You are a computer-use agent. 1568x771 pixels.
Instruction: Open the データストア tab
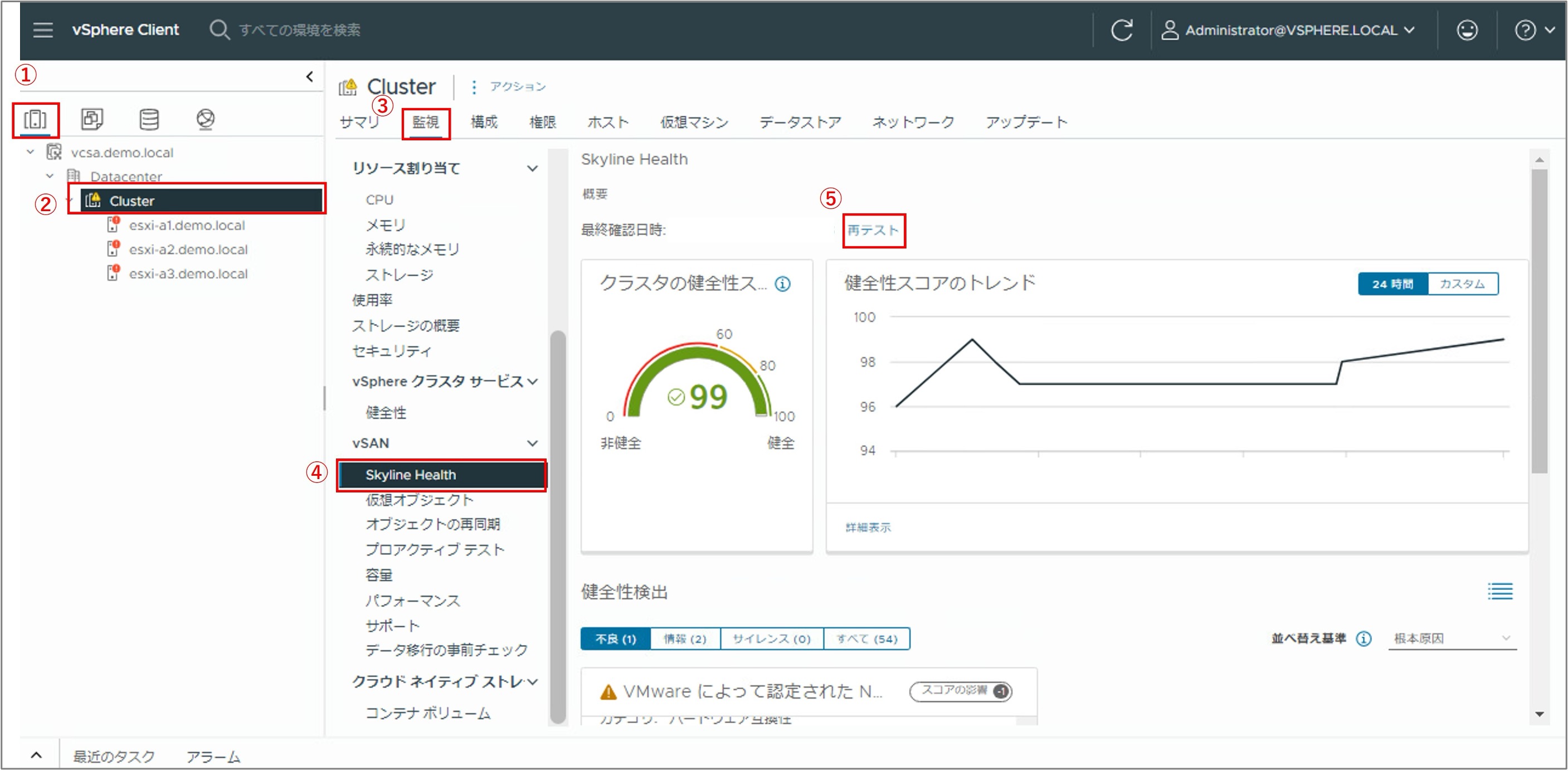(x=800, y=123)
